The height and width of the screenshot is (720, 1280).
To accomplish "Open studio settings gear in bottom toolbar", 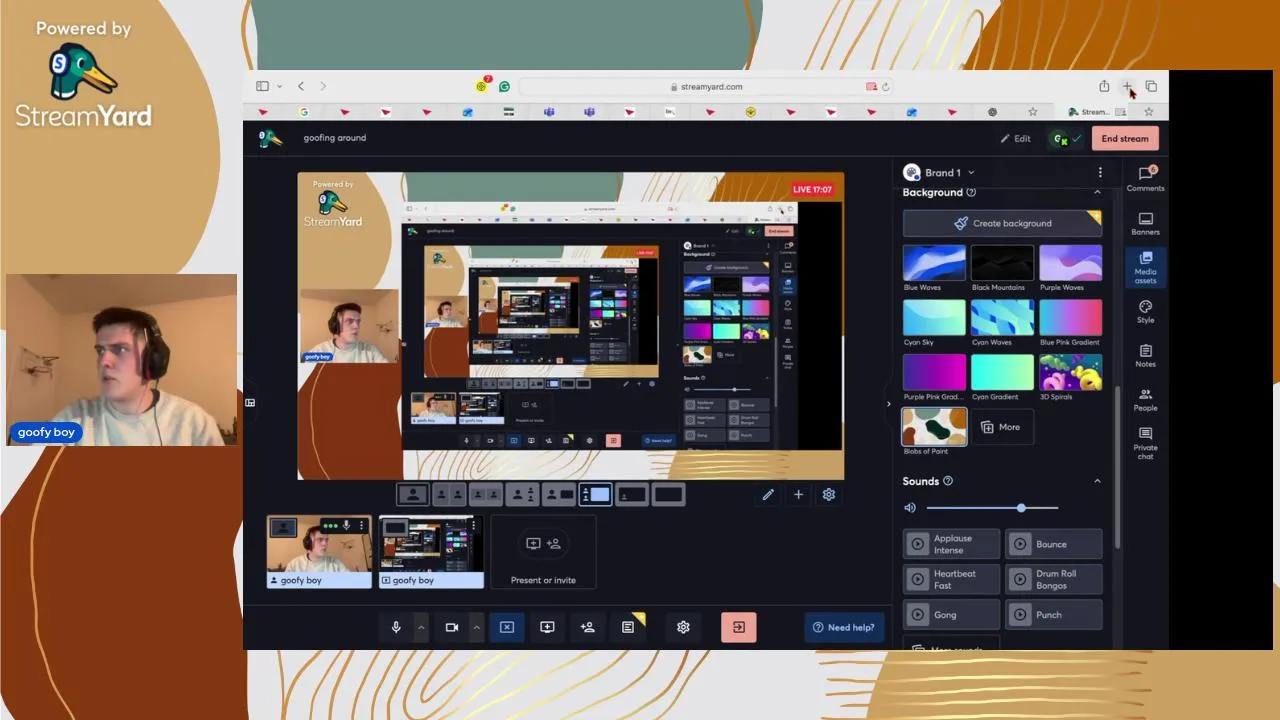I will click(x=683, y=627).
